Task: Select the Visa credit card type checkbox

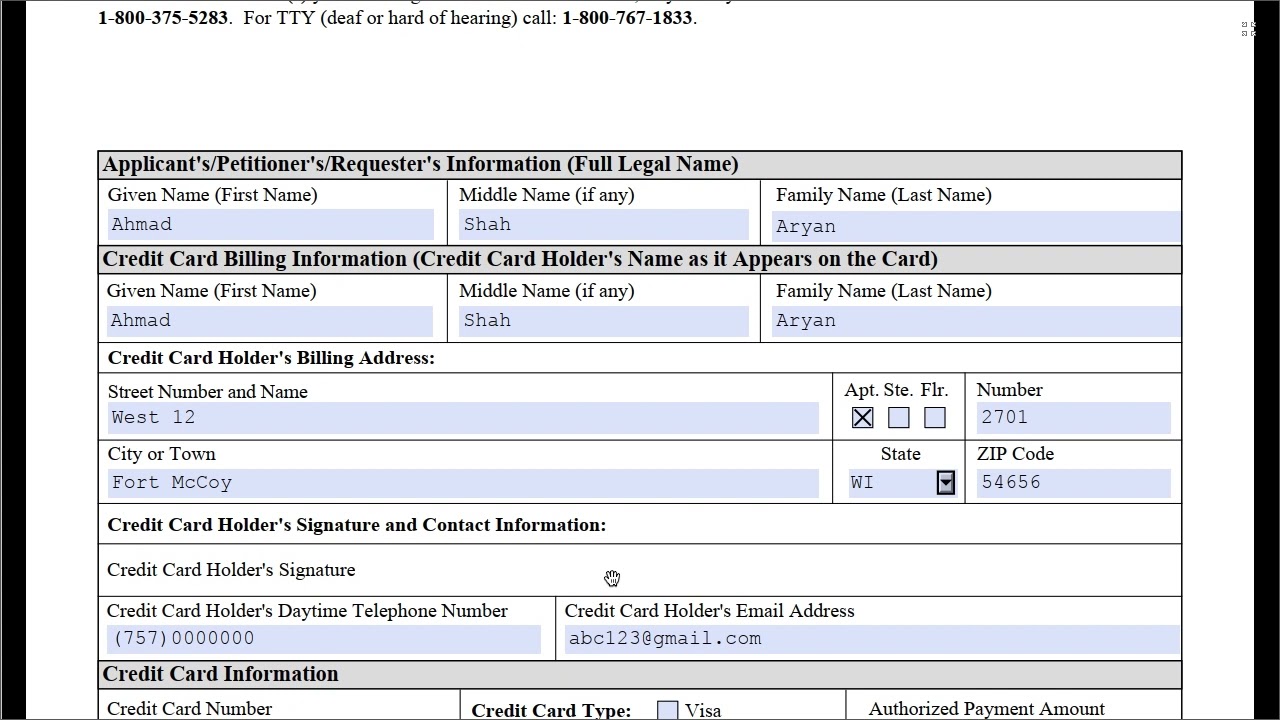Action: click(667, 709)
